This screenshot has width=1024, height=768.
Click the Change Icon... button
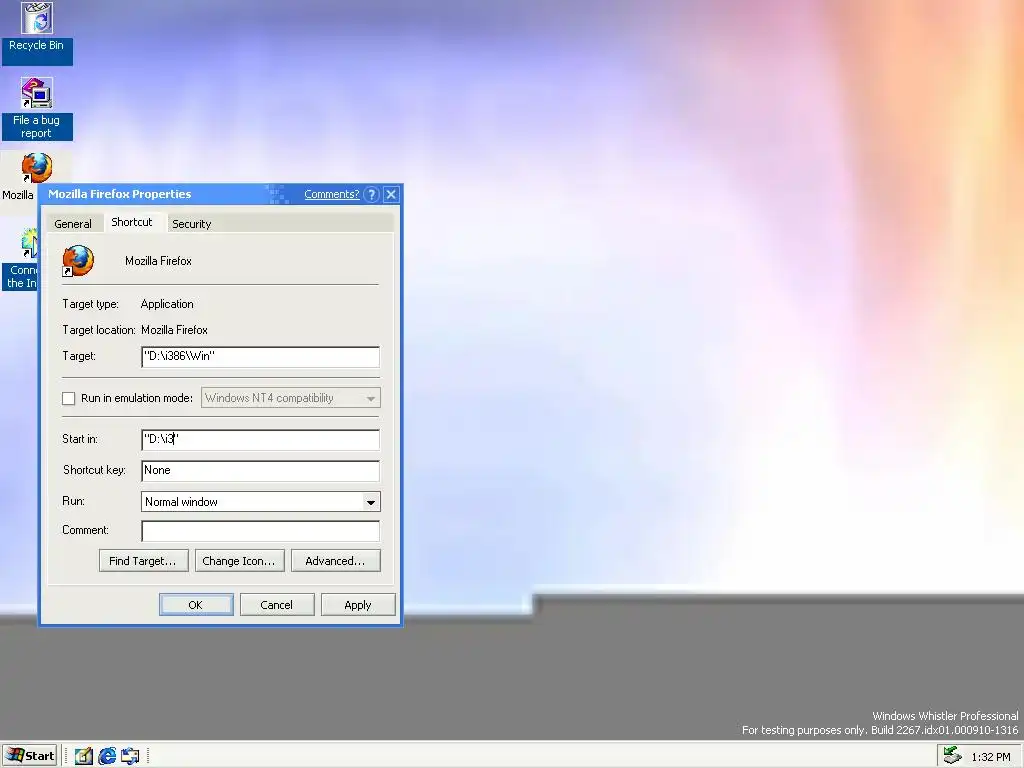239,561
